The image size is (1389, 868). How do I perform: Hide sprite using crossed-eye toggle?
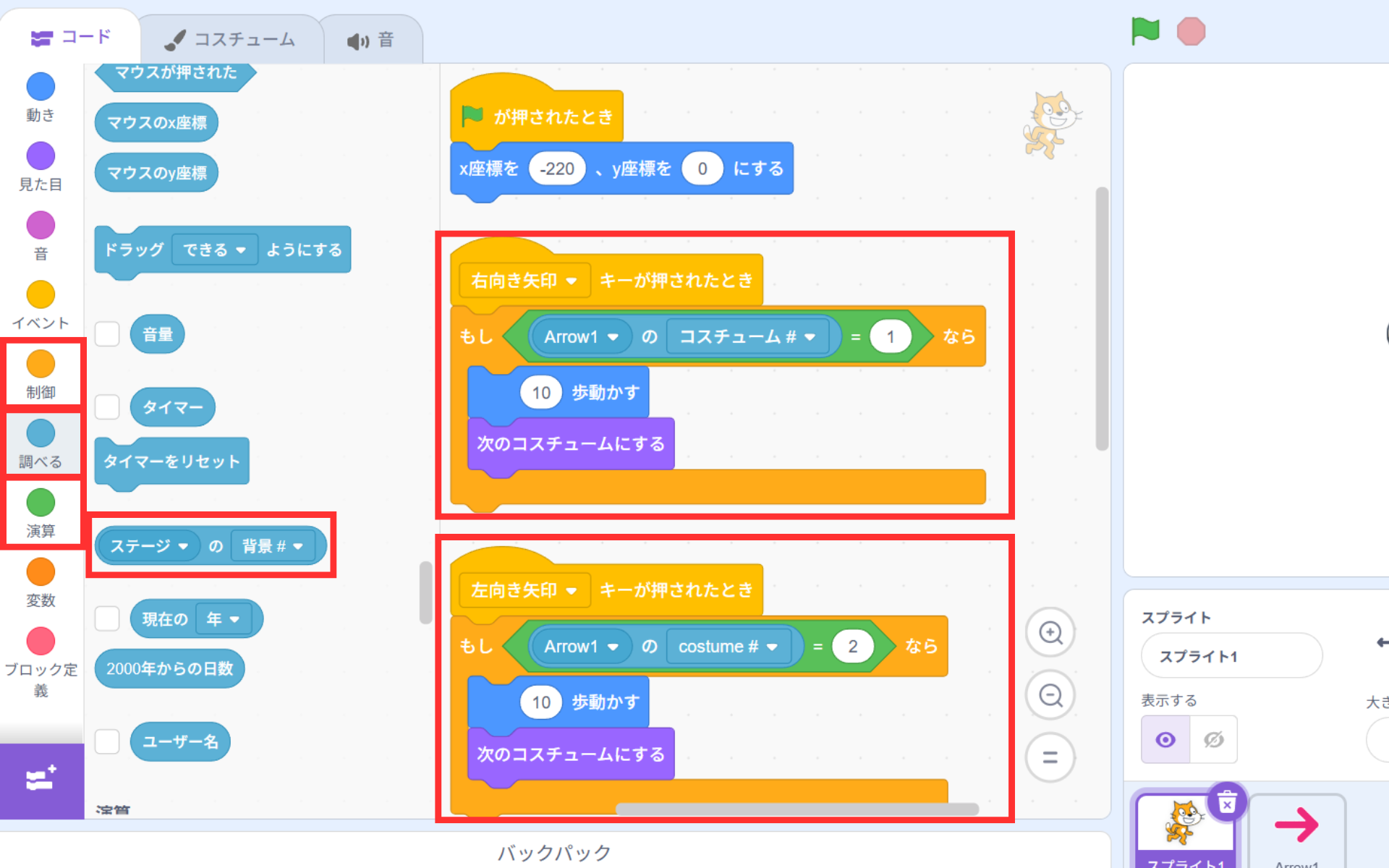(1213, 739)
